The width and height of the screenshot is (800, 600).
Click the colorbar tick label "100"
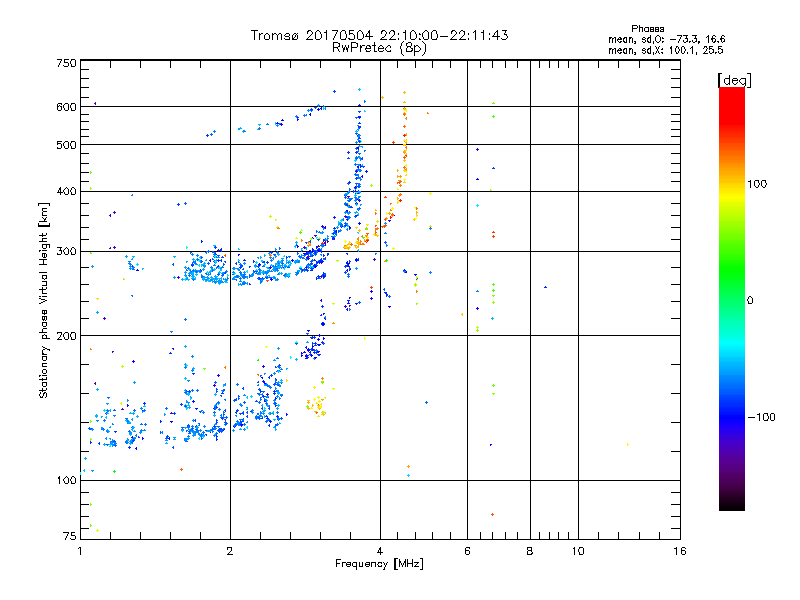click(757, 184)
